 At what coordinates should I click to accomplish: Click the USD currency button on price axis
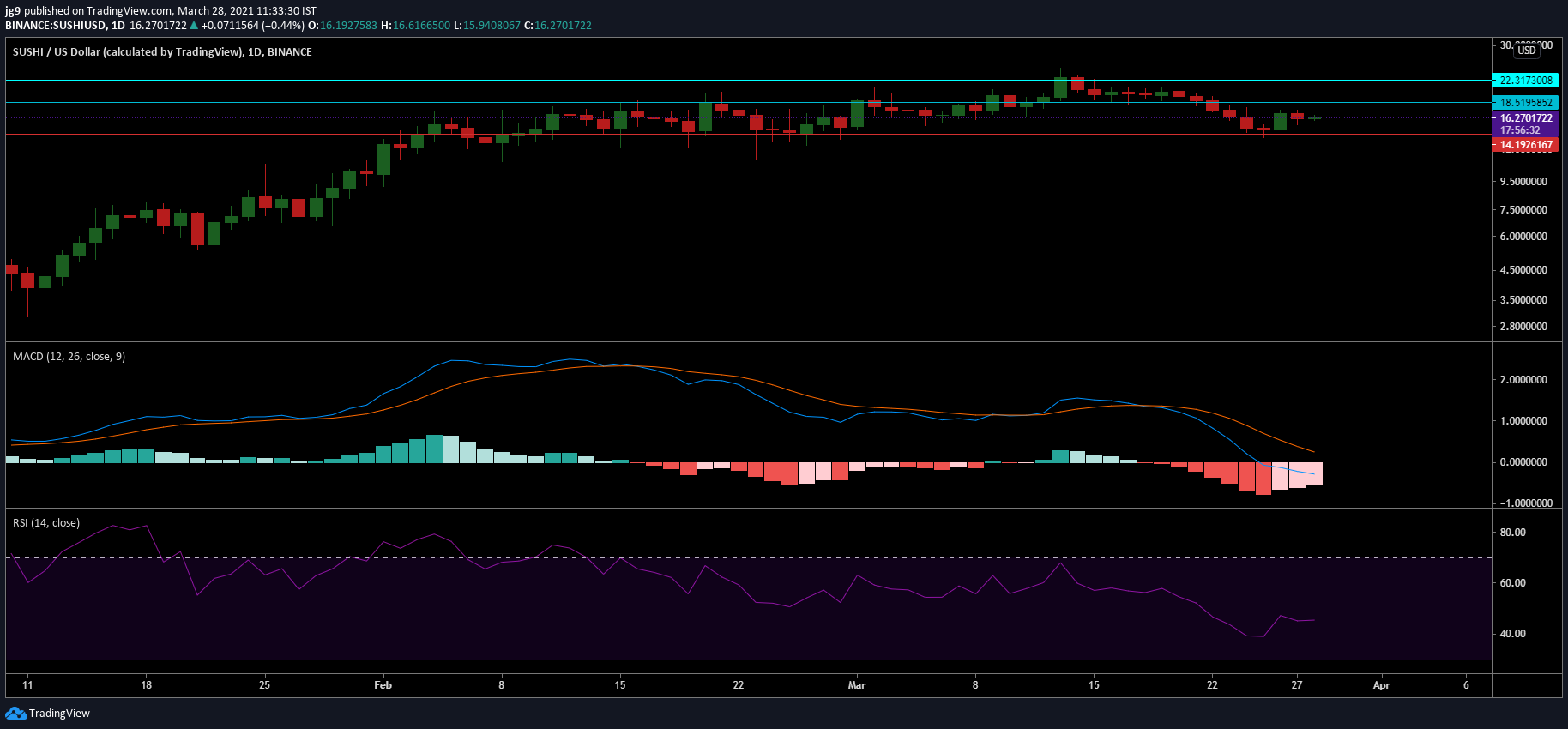(x=1527, y=51)
